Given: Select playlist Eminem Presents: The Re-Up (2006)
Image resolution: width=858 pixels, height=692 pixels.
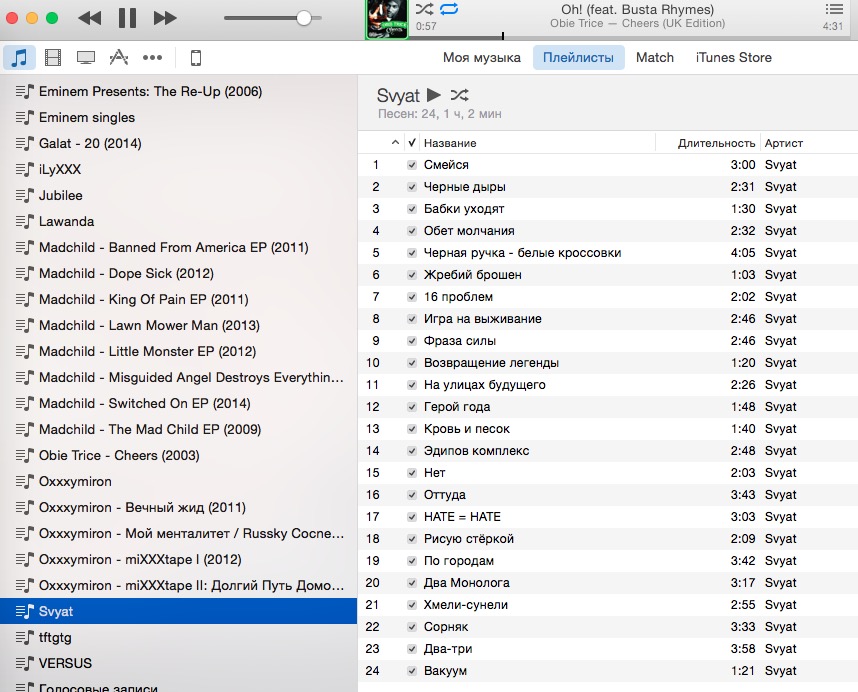Looking at the screenshot, I should point(178,91).
